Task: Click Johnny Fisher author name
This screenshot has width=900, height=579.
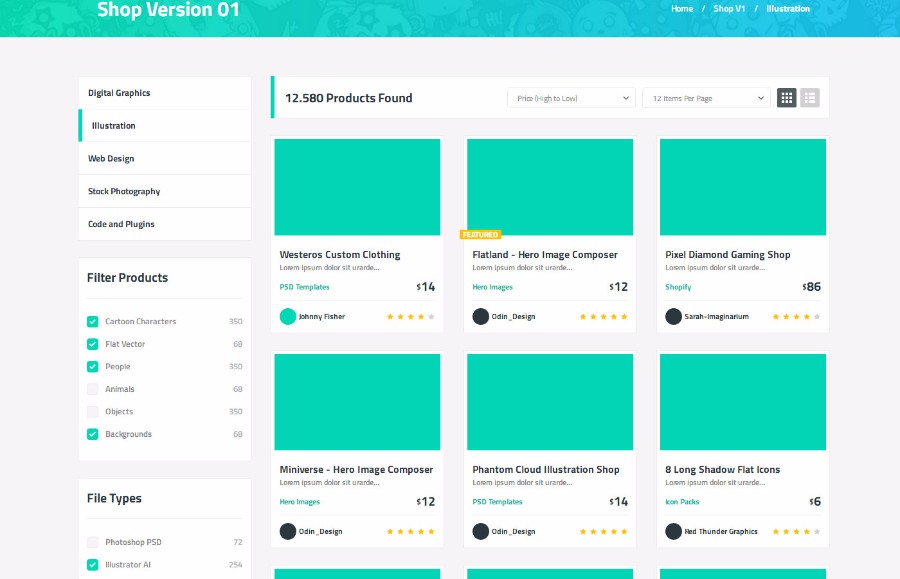Action: [321, 317]
